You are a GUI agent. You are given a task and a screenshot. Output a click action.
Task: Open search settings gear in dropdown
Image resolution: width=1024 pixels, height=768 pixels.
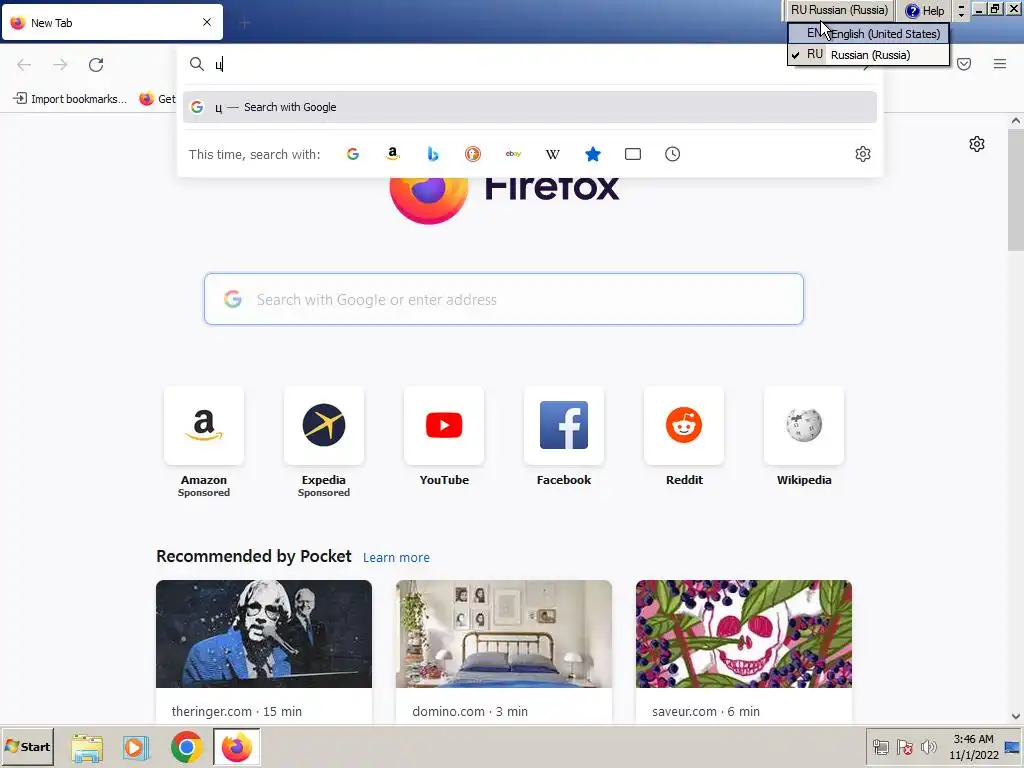[x=863, y=154]
